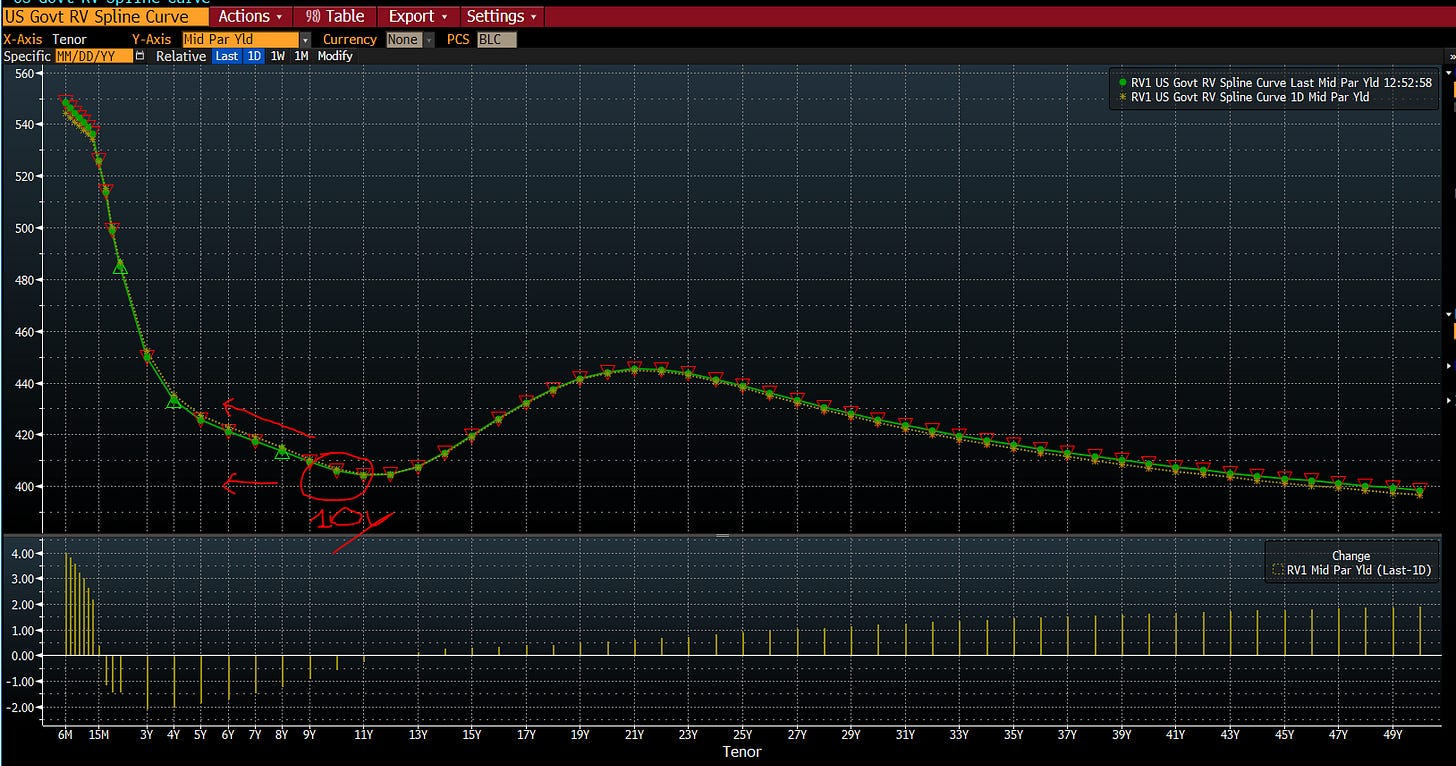Select the US Govt RV Spline Curve title tab
1456x766 pixels.
pyautogui.click(x=105, y=16)
